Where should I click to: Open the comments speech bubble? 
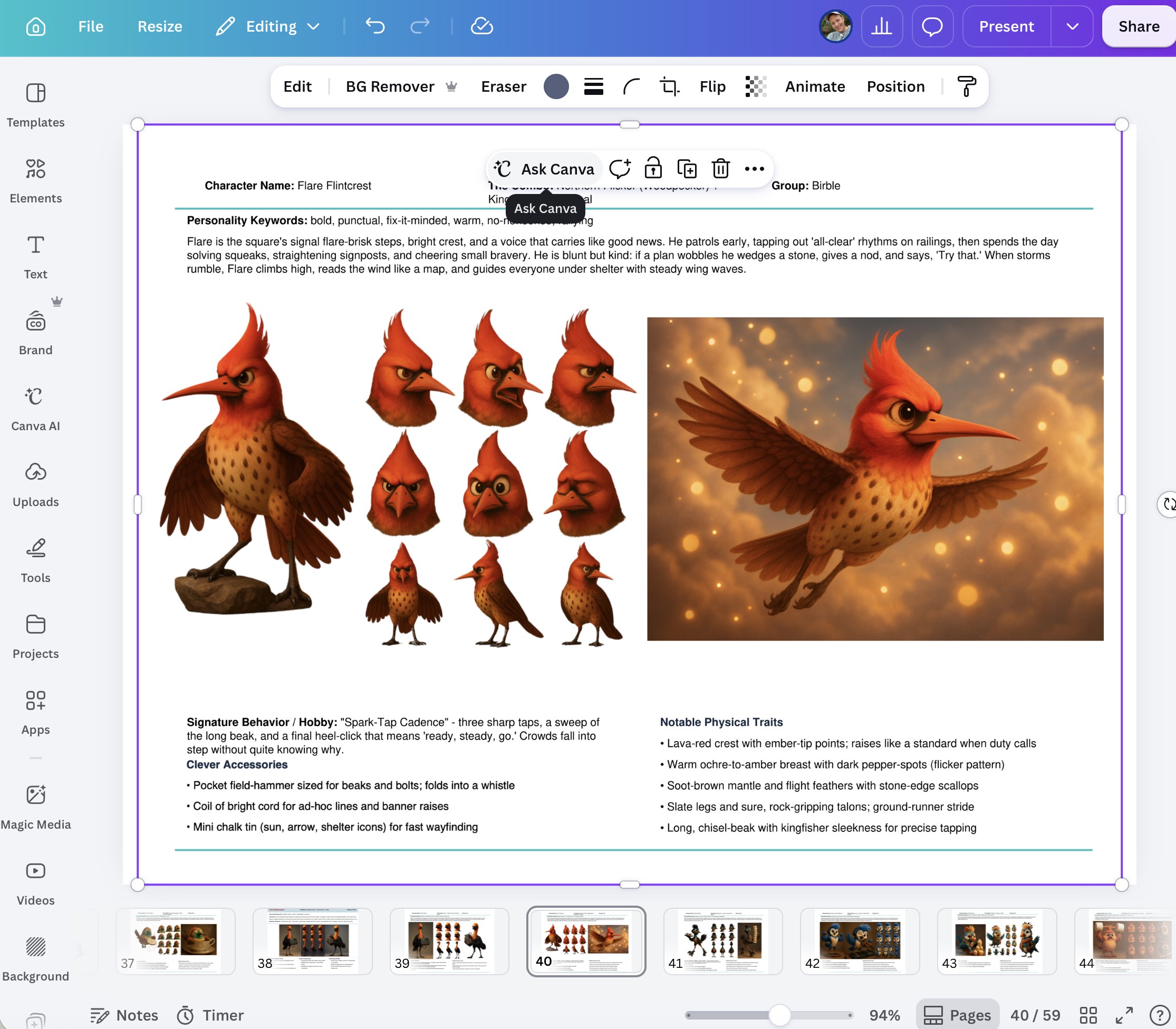tap(932, 26)
